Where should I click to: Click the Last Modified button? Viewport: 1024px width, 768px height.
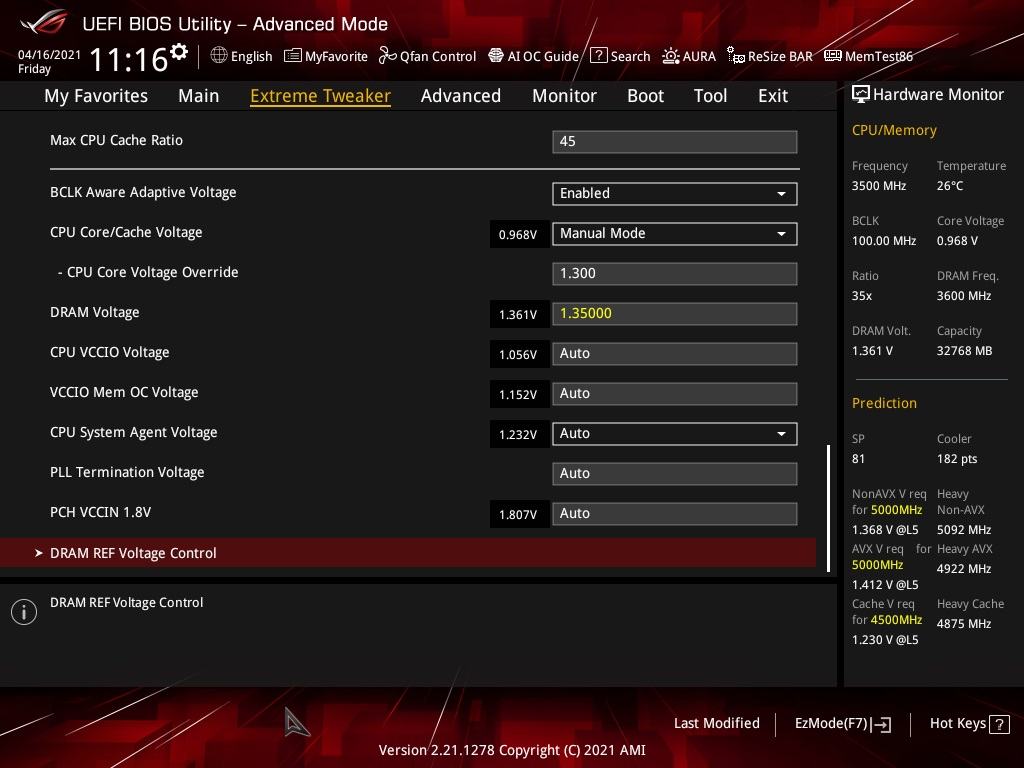716,724
